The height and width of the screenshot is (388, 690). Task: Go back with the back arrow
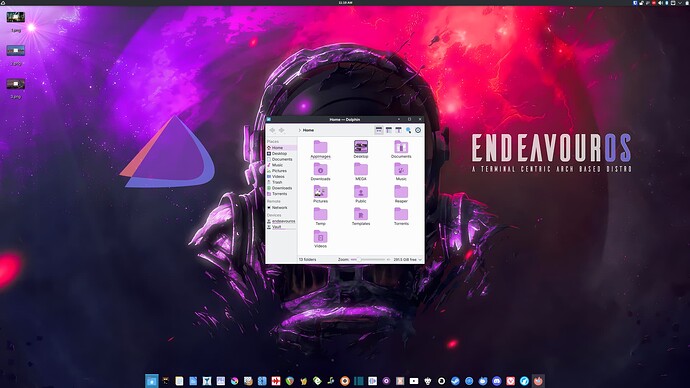click(x=272, y=130)
